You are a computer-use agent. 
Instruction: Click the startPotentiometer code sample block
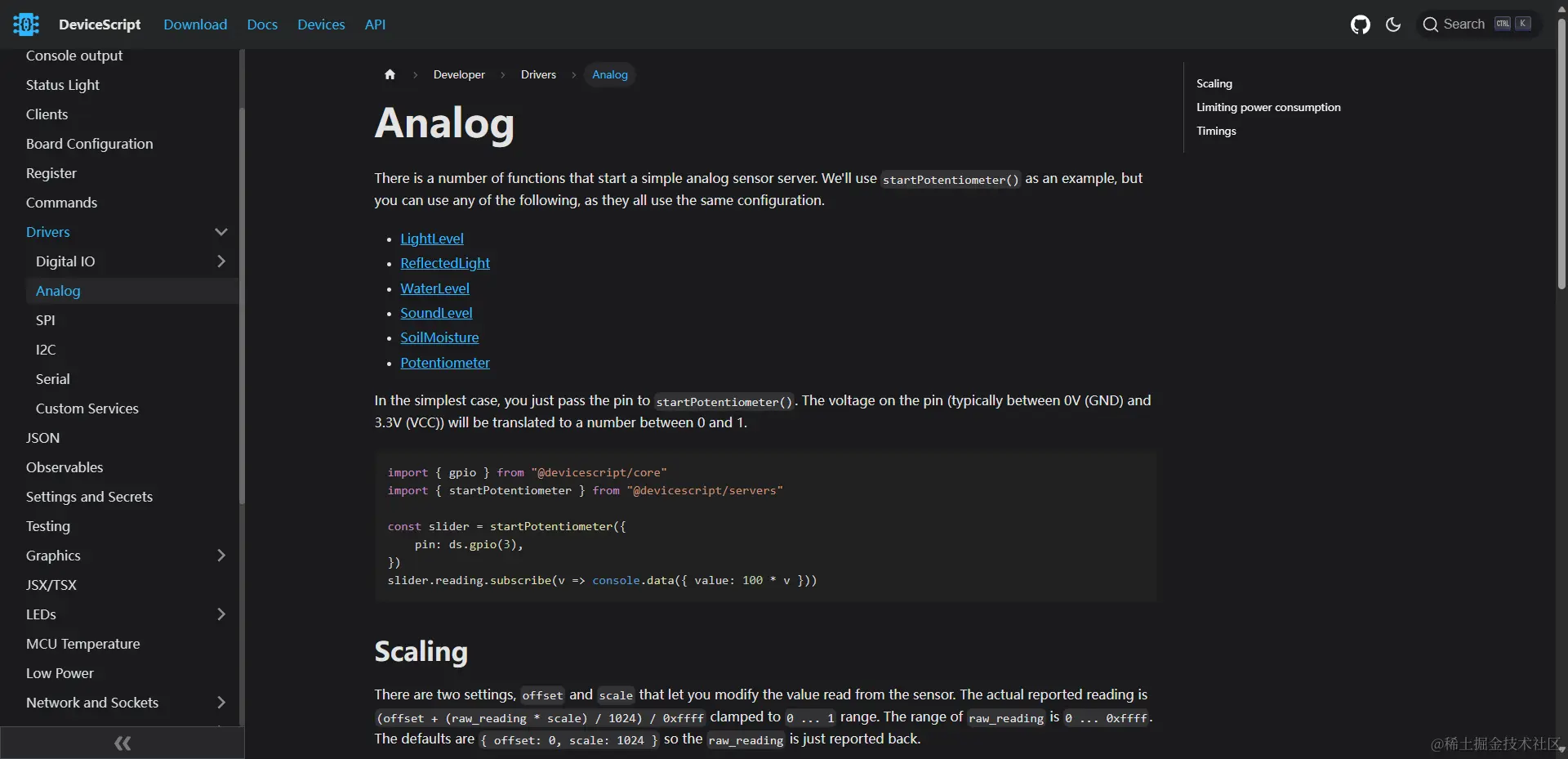[x=765, y=526]
